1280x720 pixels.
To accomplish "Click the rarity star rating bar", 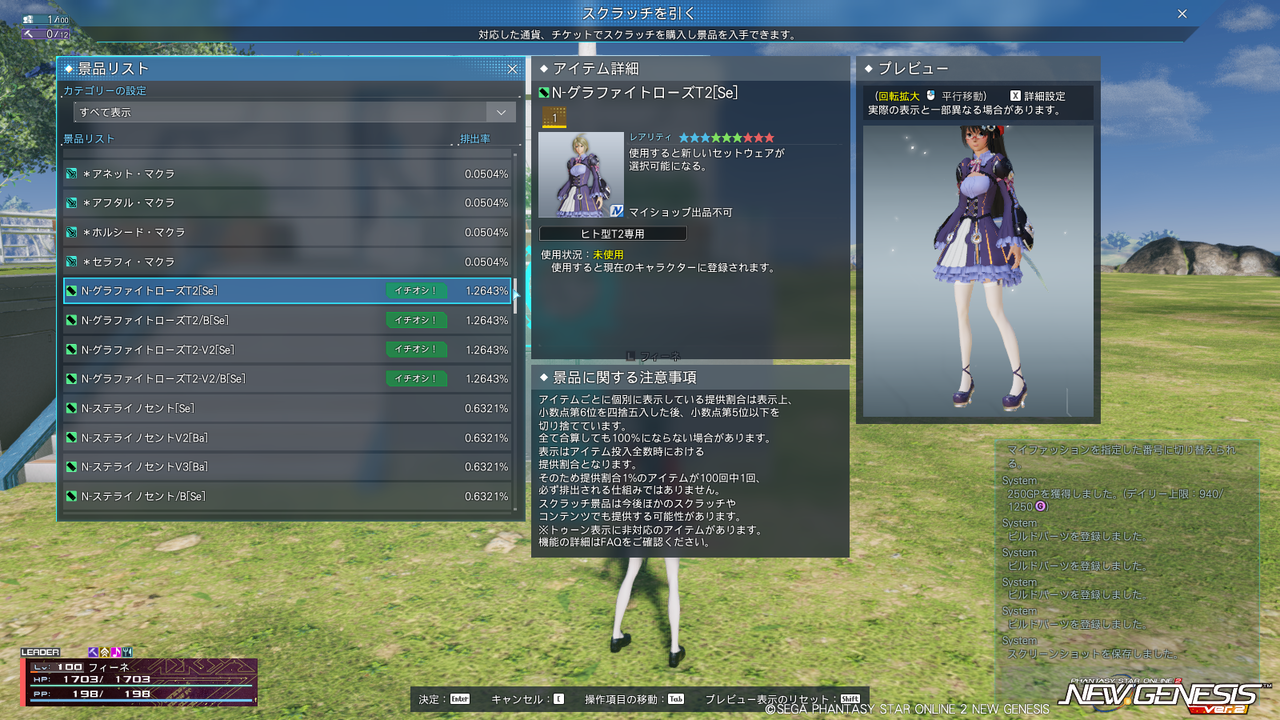I will coord(726,137).
